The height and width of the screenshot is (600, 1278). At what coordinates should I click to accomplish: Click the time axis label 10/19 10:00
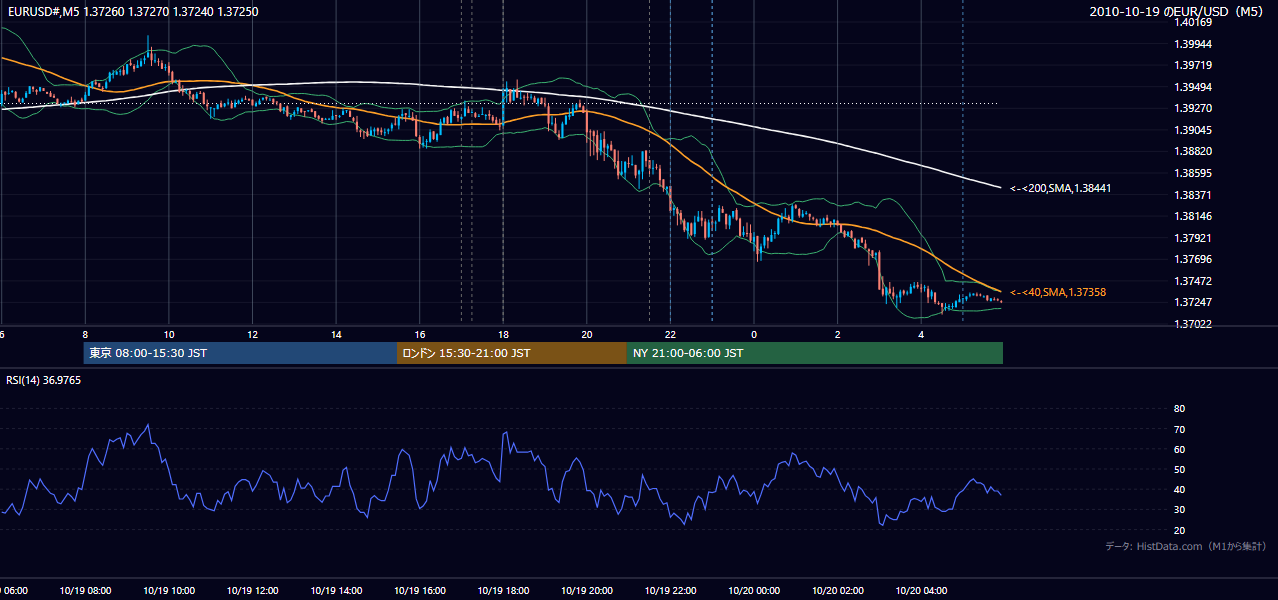169,591
